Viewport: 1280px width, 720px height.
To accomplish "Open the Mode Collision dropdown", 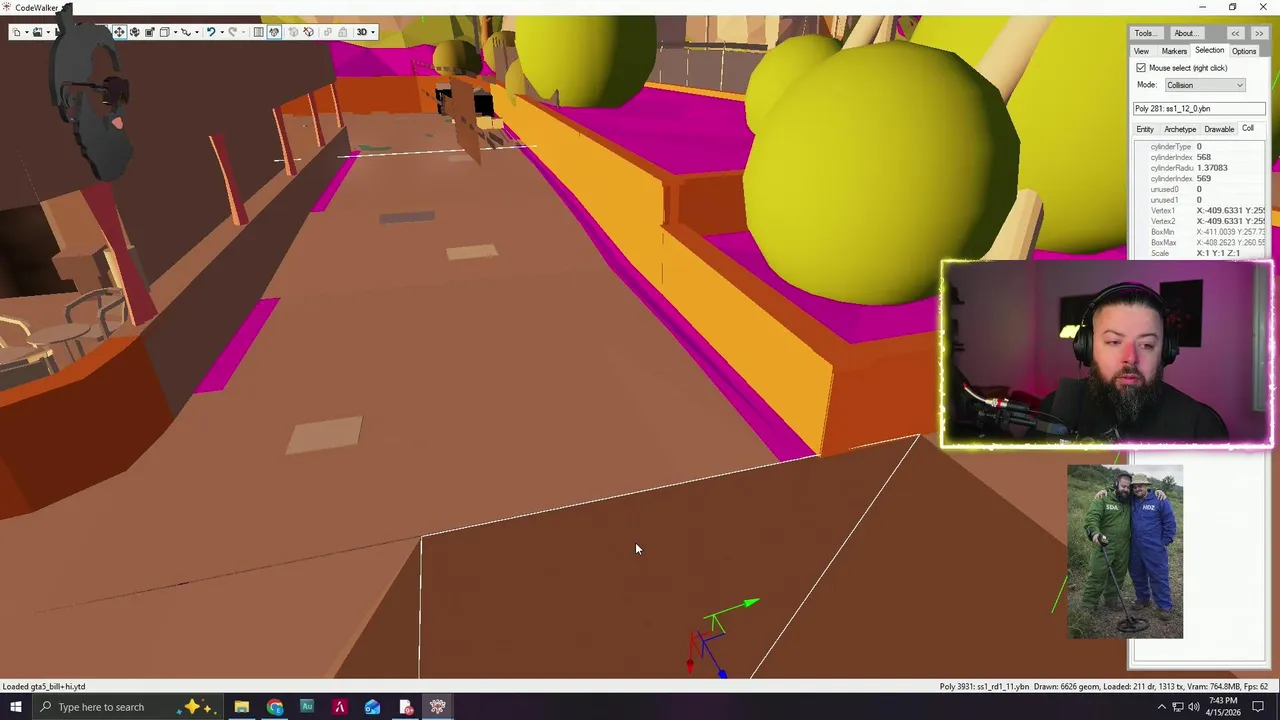I will (1205, 85).
